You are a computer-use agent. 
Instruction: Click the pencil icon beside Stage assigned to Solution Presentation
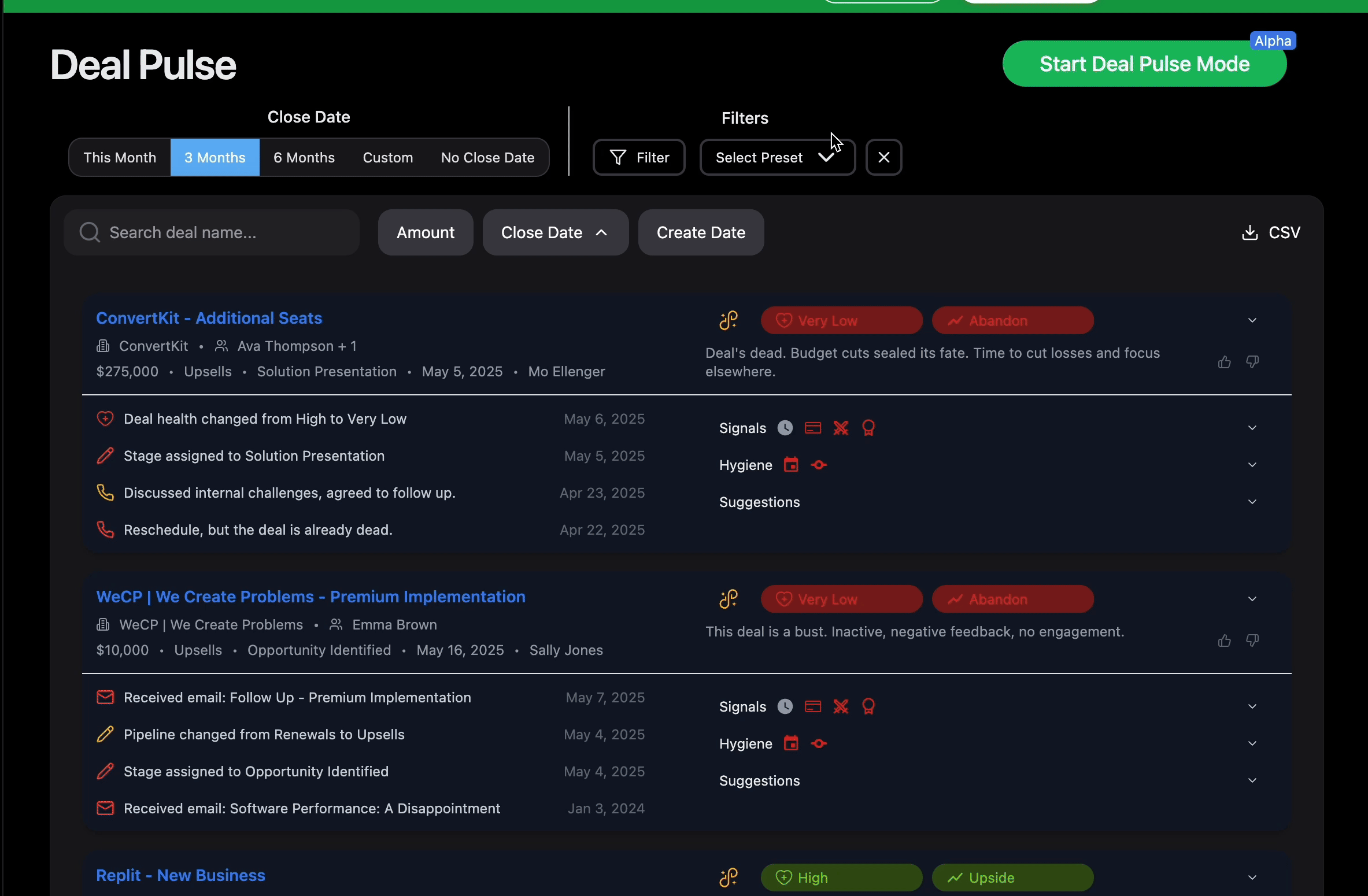coord(105,456)
